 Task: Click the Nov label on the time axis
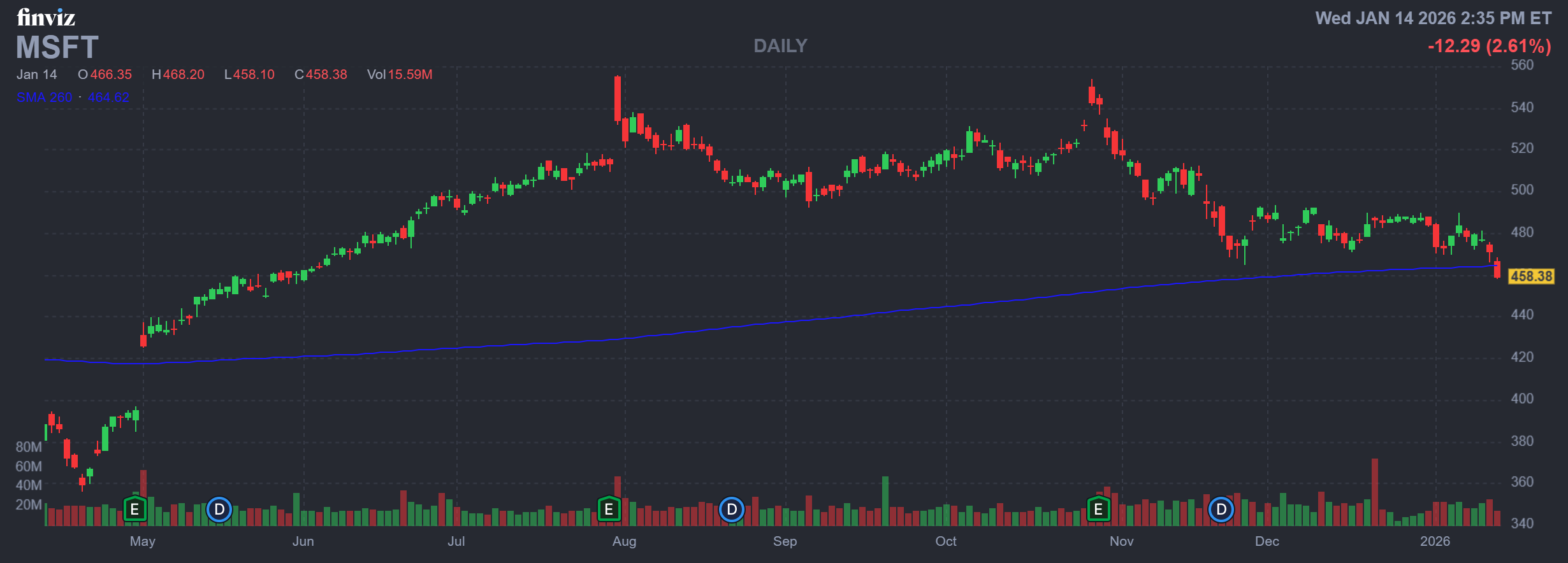[1121, 541]
